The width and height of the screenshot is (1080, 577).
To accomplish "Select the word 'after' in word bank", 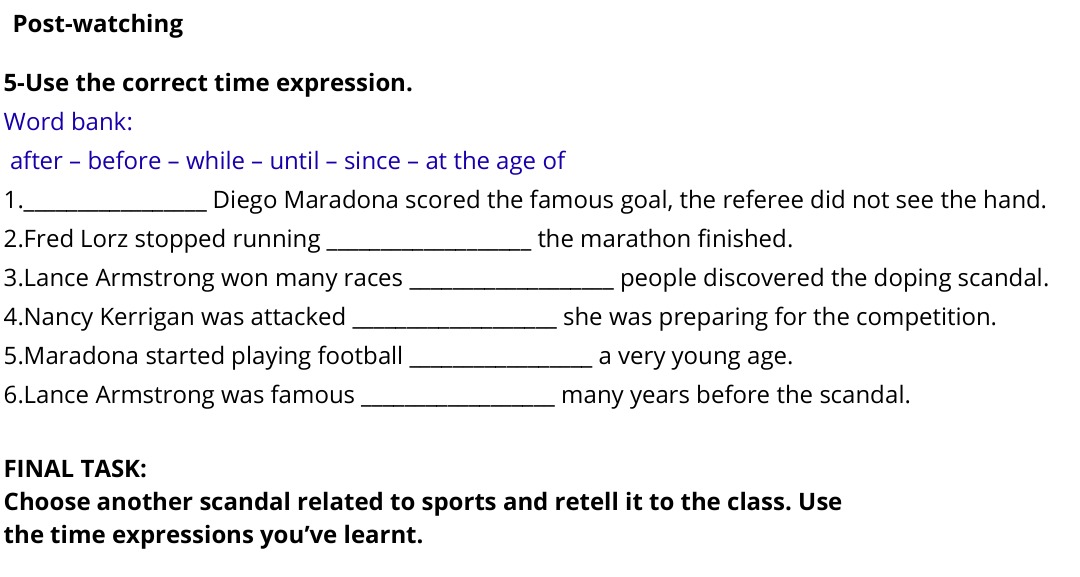I will coord(37,161).
